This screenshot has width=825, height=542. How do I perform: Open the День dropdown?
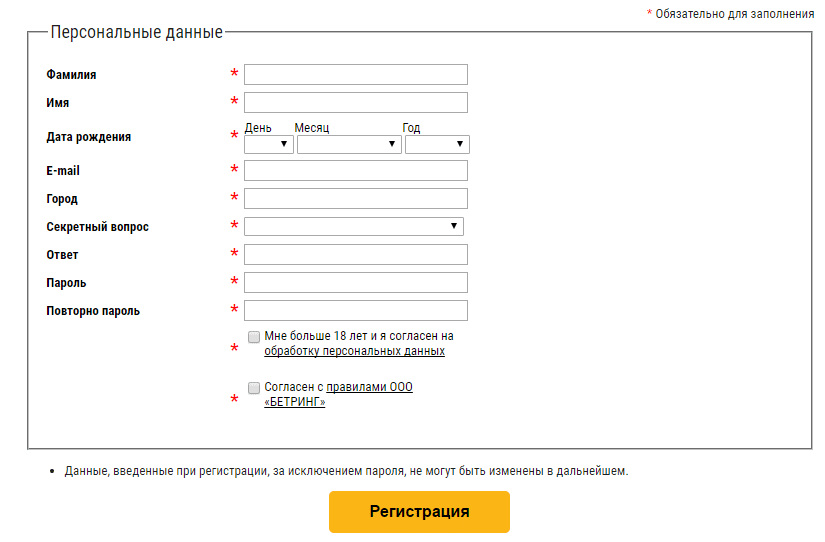(x=269, y=144)
